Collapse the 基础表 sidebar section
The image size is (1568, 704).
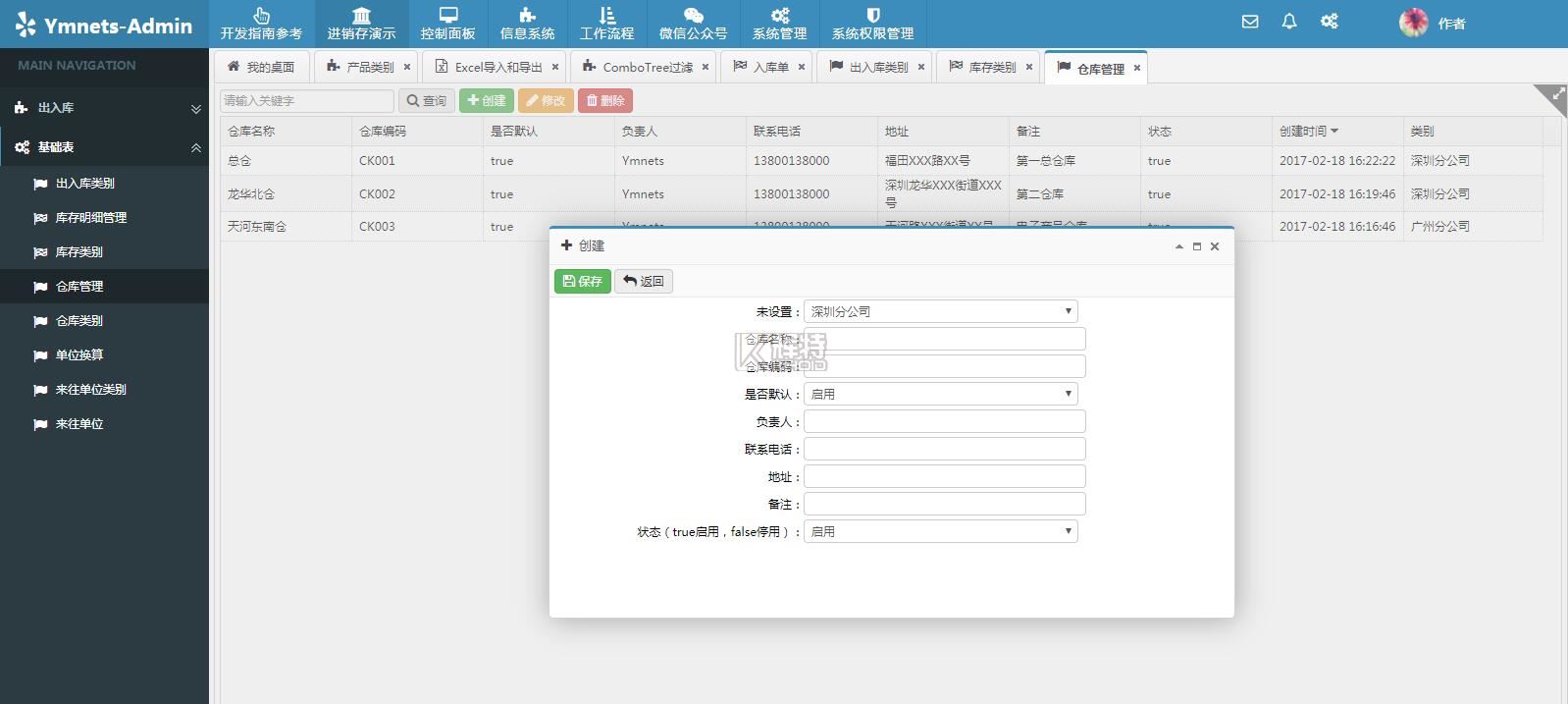pos(104,147)
